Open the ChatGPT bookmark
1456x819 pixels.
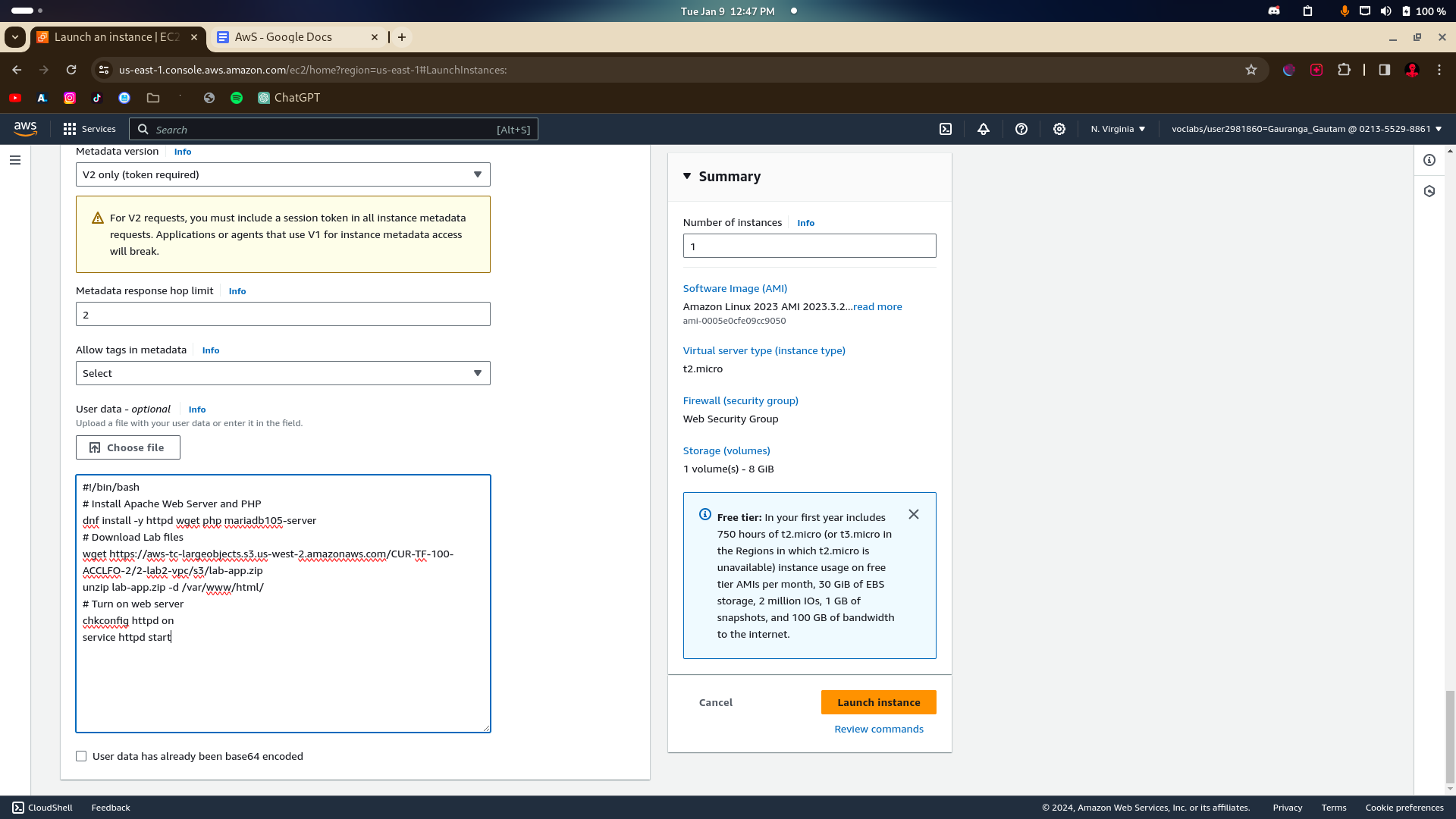pyautogui.click(x=289, y=98)
